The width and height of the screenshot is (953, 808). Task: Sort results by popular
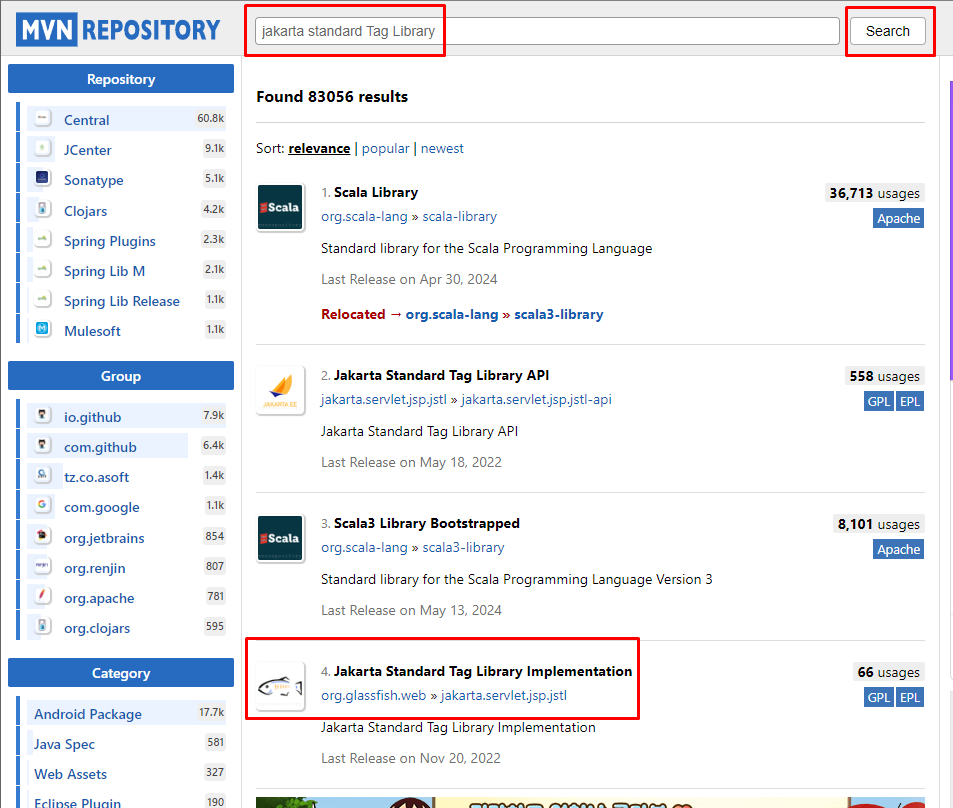point(385,148)
